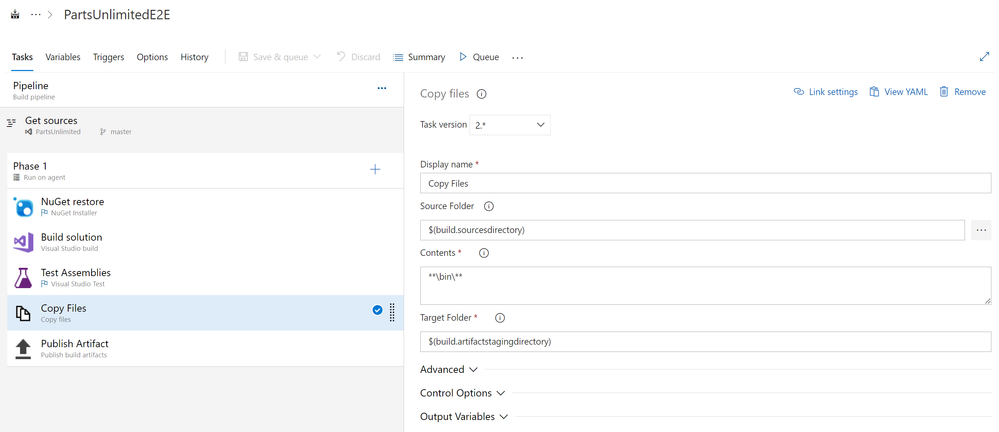Switch to the Triggers tab
Image resolution: width=999 pixels, height=432 pixels.
(108, 57)
